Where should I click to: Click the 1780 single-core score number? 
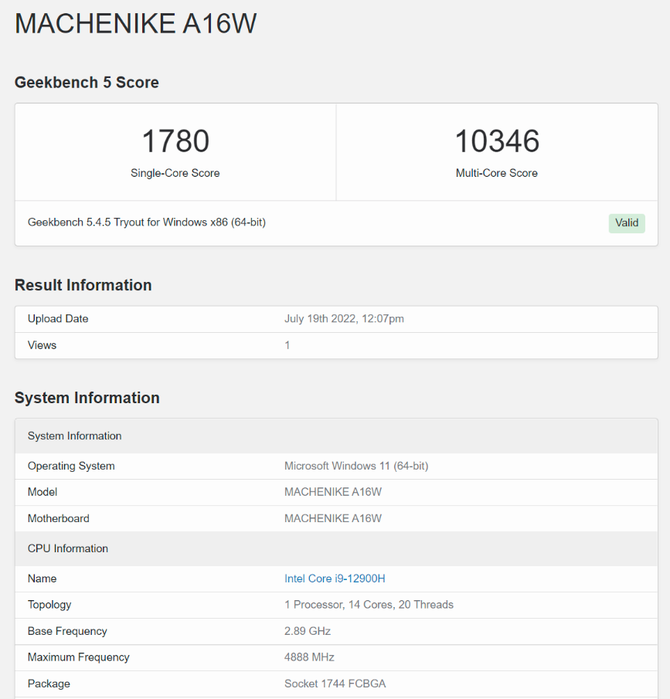175,141
